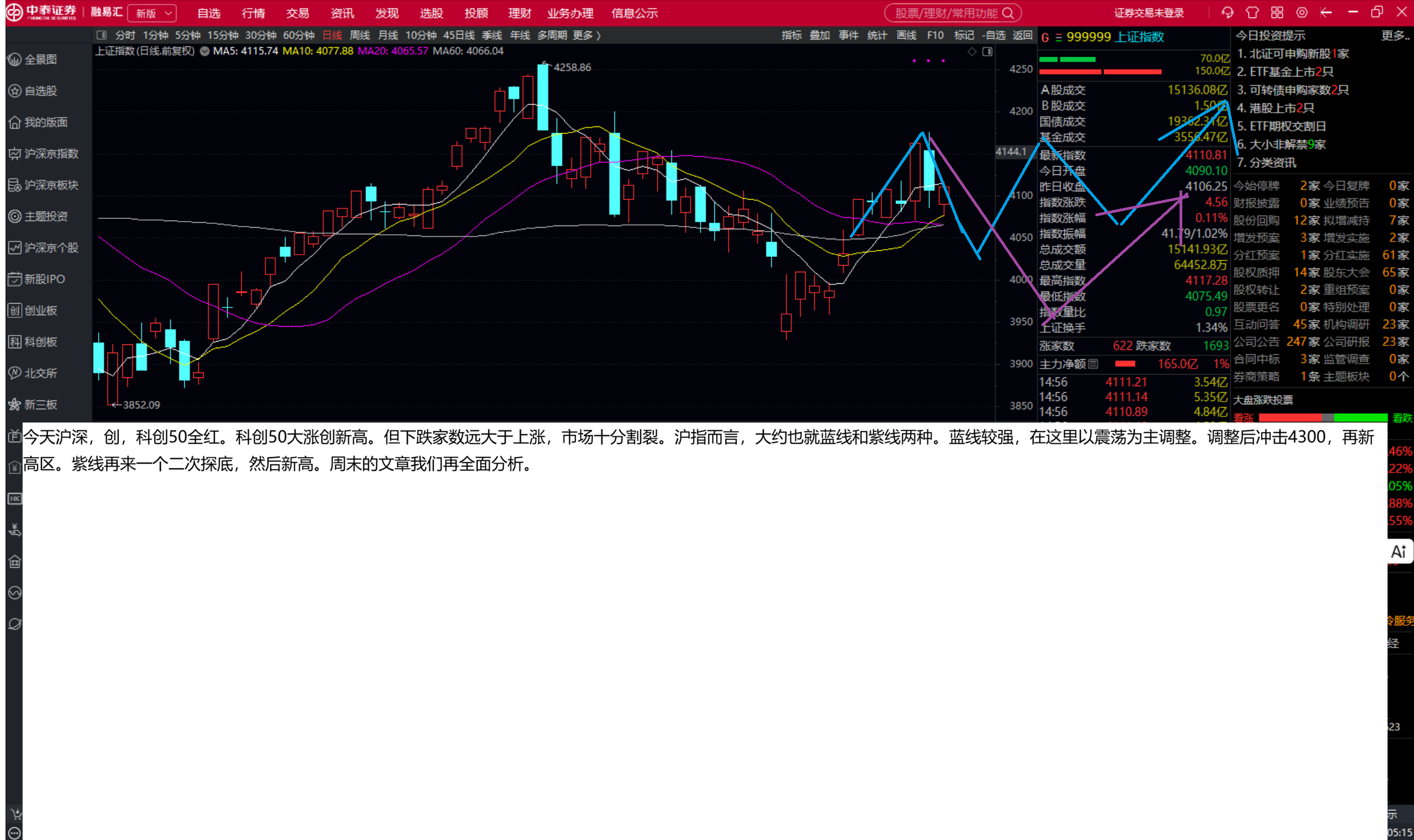Viewport: 1414px width, 840px height.
Task: Open the 交易 menu
Action: [x=297, y=13]
